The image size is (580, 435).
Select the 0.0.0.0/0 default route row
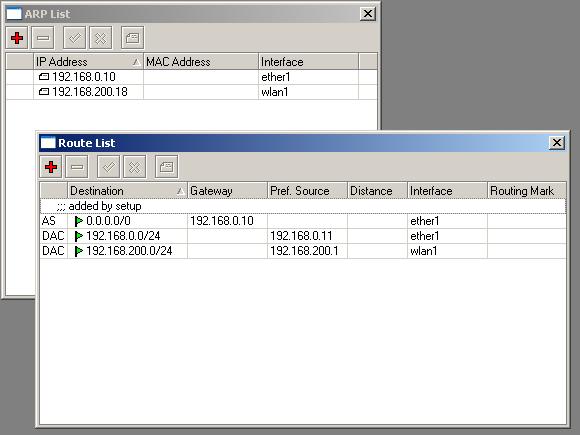click(x=303, y=221)
